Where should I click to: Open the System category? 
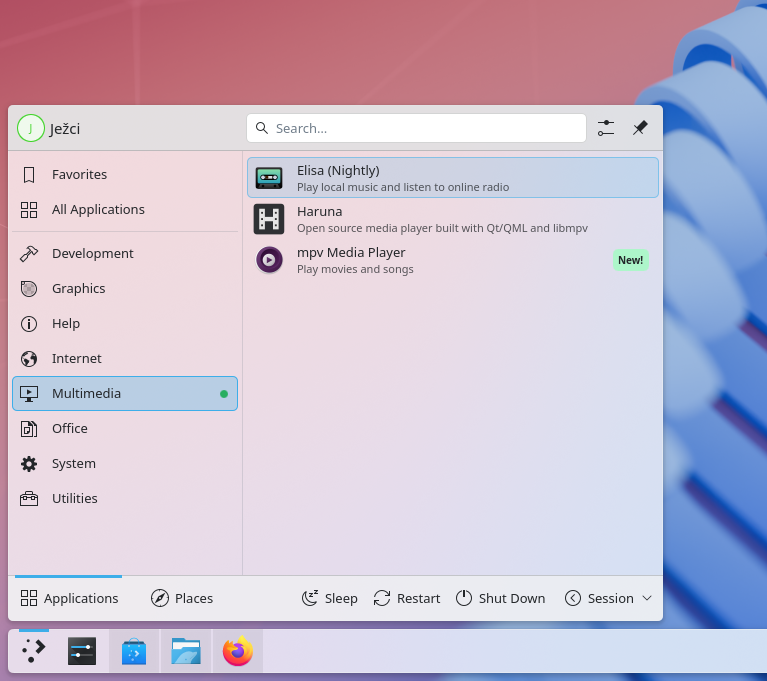coord(125,463)
